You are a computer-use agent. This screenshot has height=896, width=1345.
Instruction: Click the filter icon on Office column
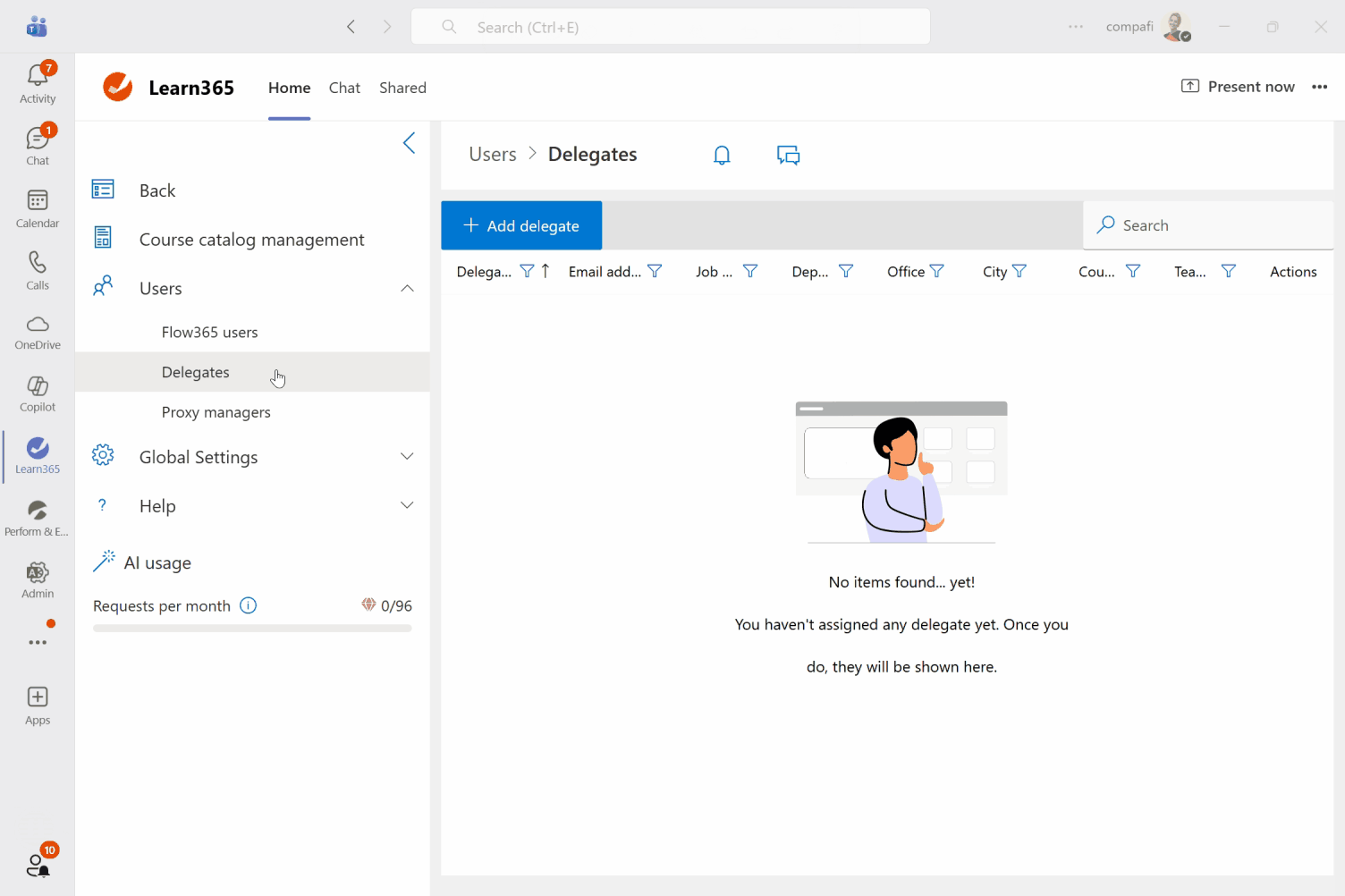tap(936, 272)
